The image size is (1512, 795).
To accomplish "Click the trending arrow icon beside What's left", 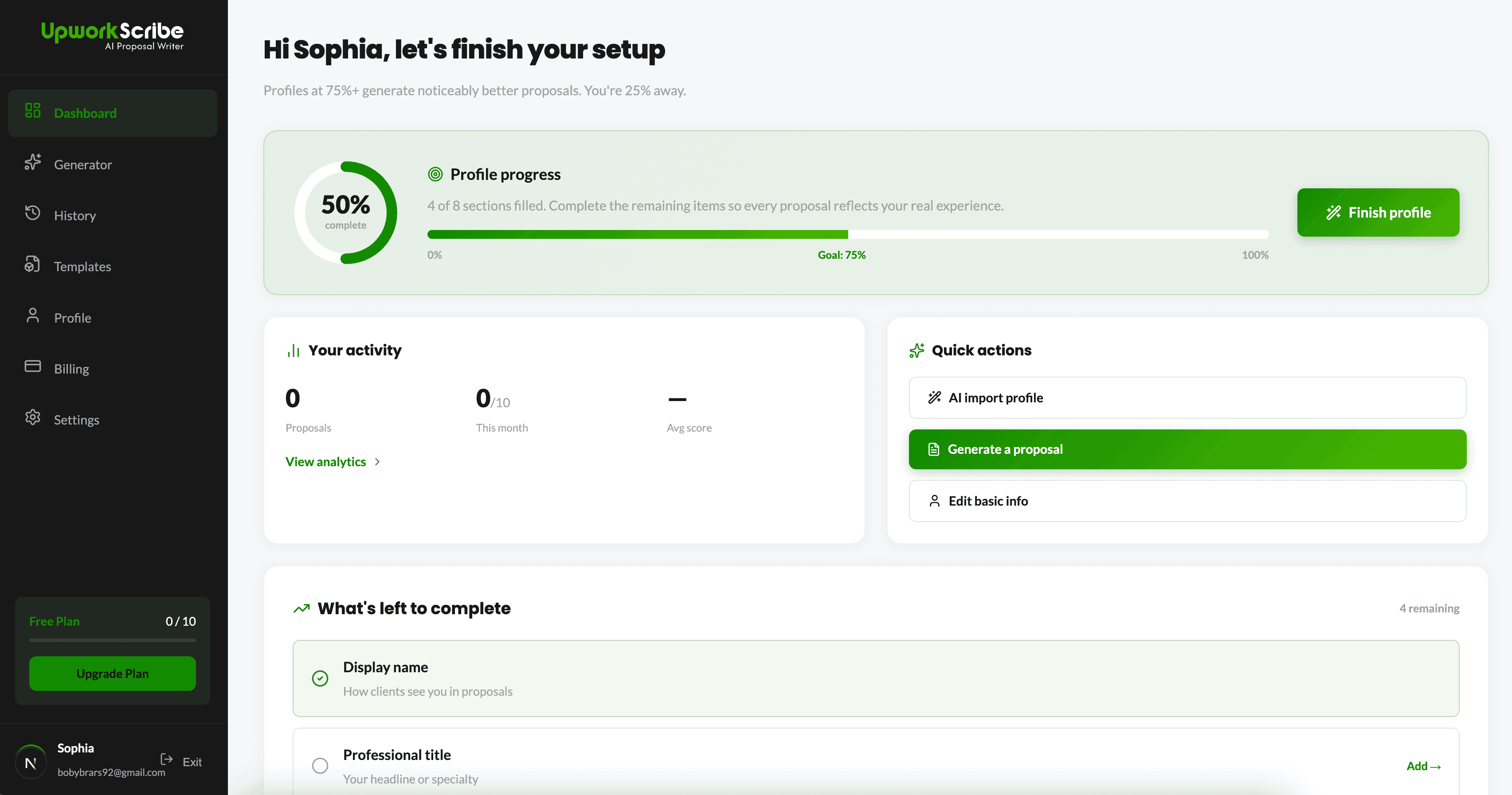I will point(302,608).
